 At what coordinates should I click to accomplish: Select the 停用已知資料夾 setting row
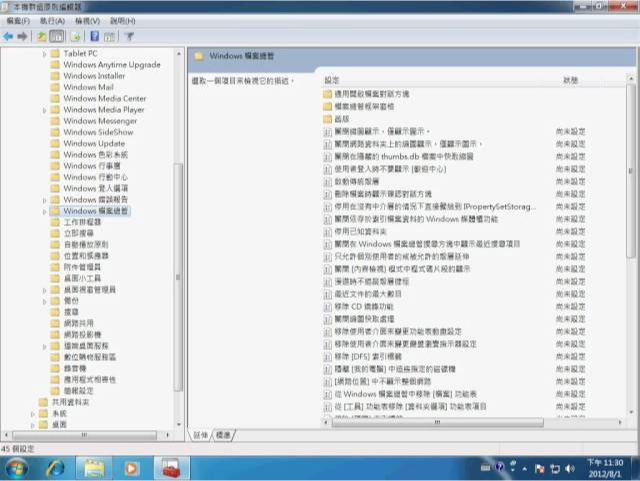coord(454,232)
